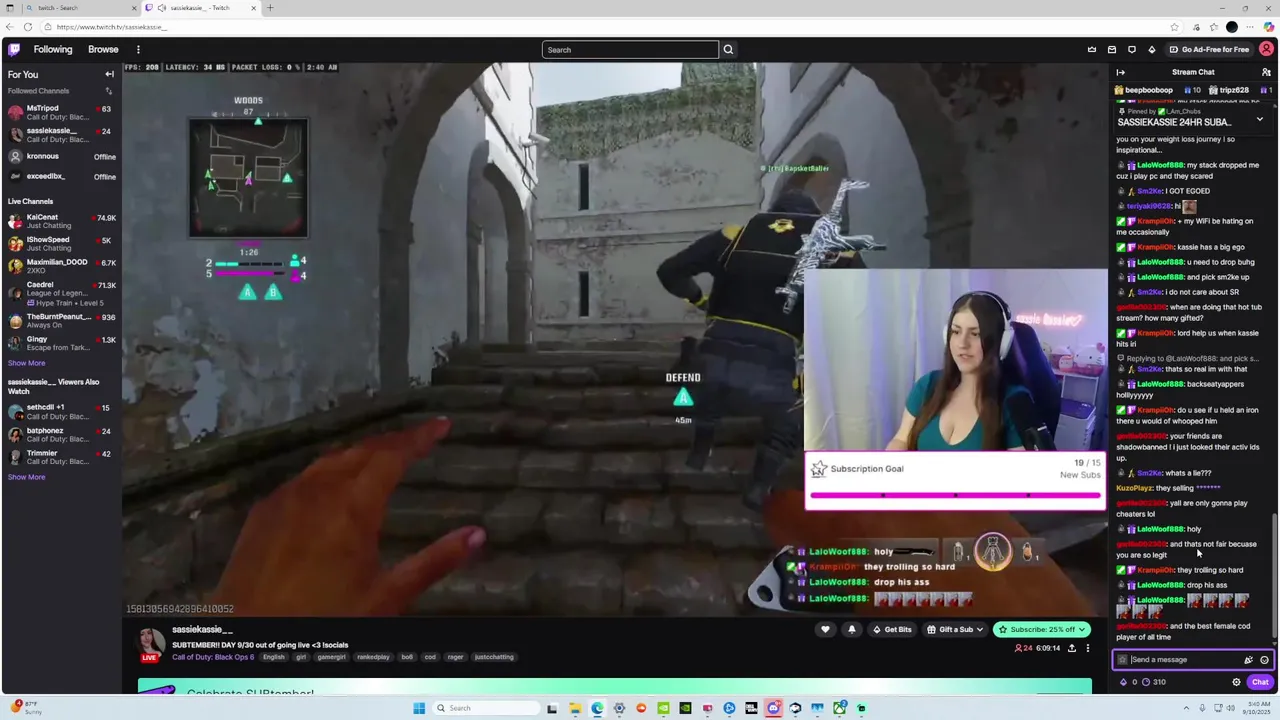Click into the Twitch search field
Viewport: 1280px width, 720px height.
[x=630, y=49]
